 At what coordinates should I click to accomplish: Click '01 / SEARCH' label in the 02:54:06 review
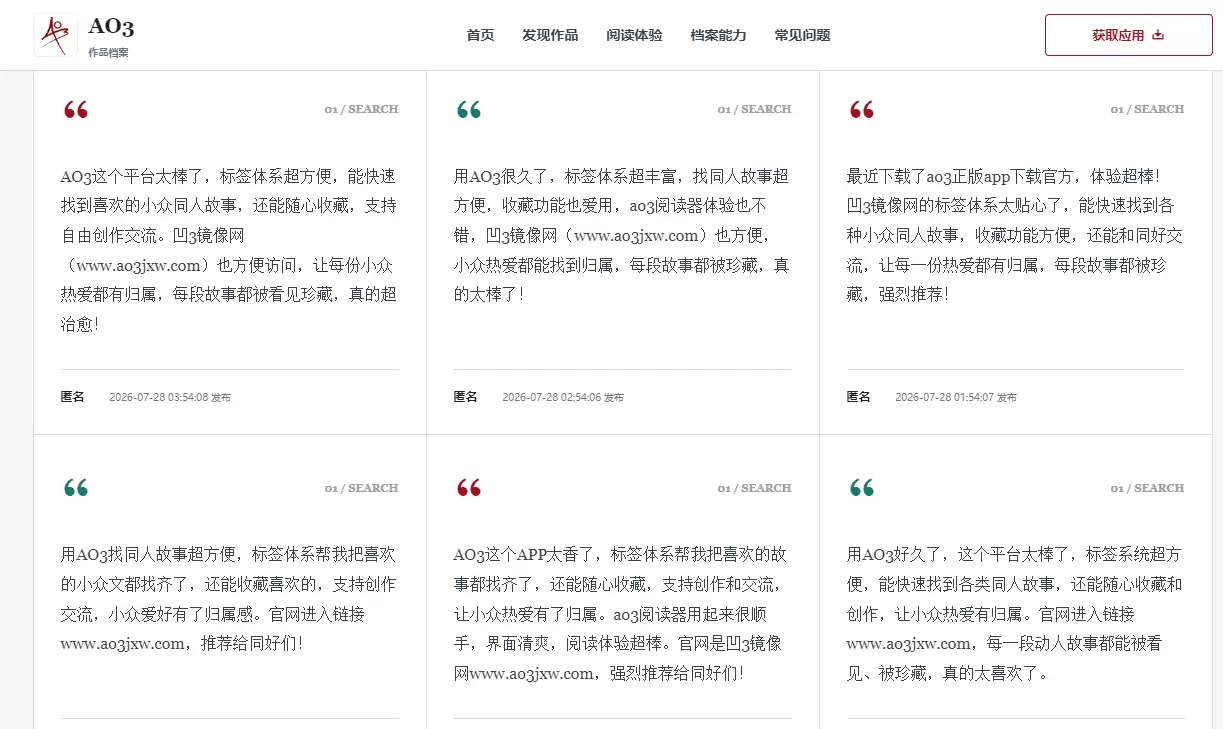tap(754, 109)
